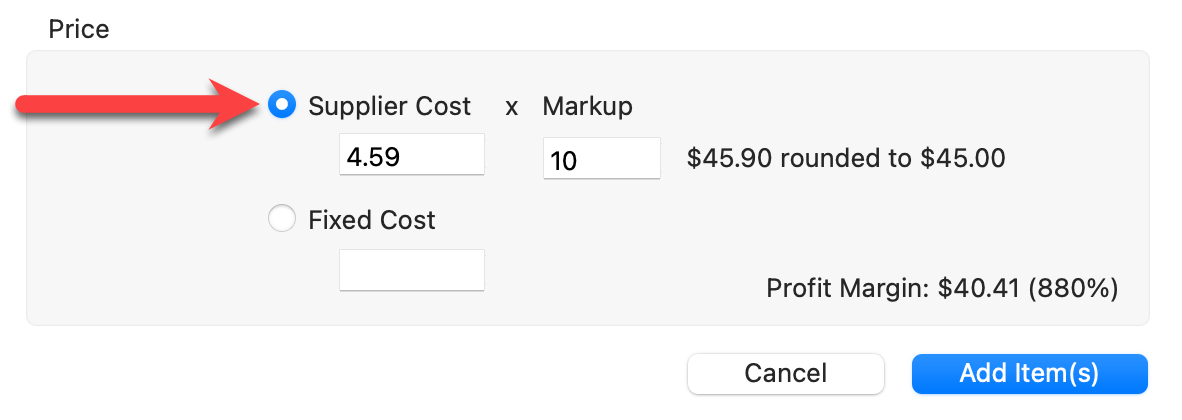
Task: Click the supplier cost field showing 4.59
Action: 411,156
